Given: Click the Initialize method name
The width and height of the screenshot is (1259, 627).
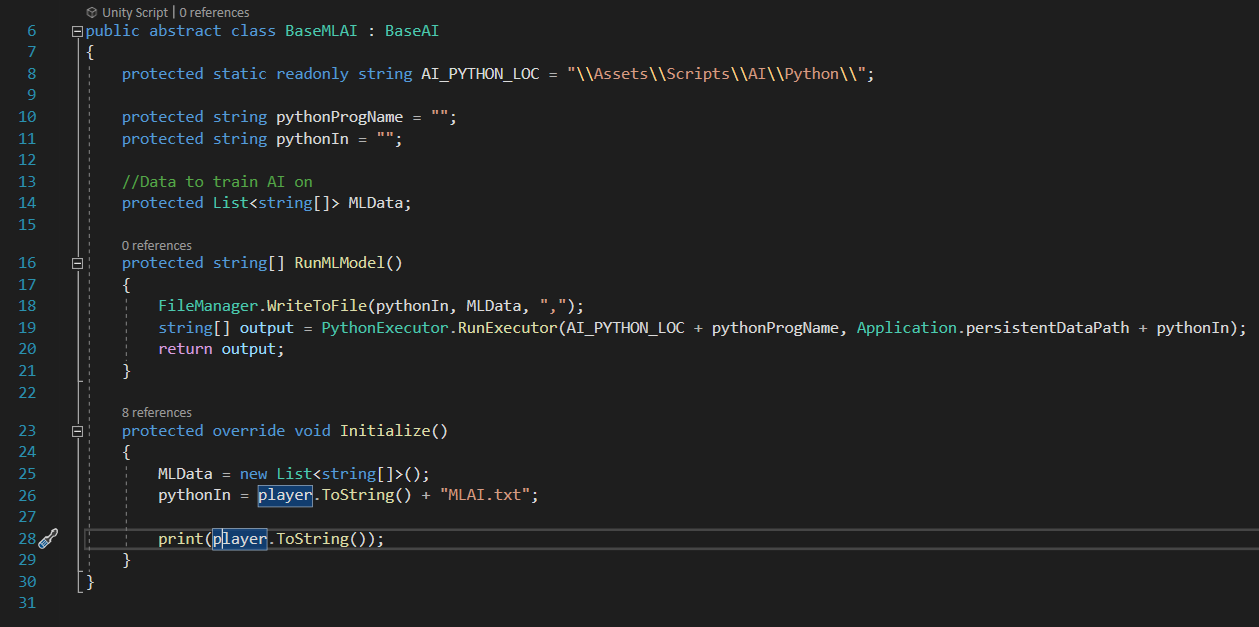Looking at the screenshot, I should point(385,431).
